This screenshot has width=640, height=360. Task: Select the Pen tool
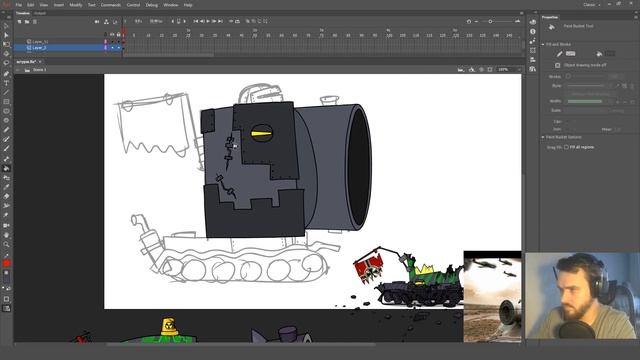[x=6, y=74]
